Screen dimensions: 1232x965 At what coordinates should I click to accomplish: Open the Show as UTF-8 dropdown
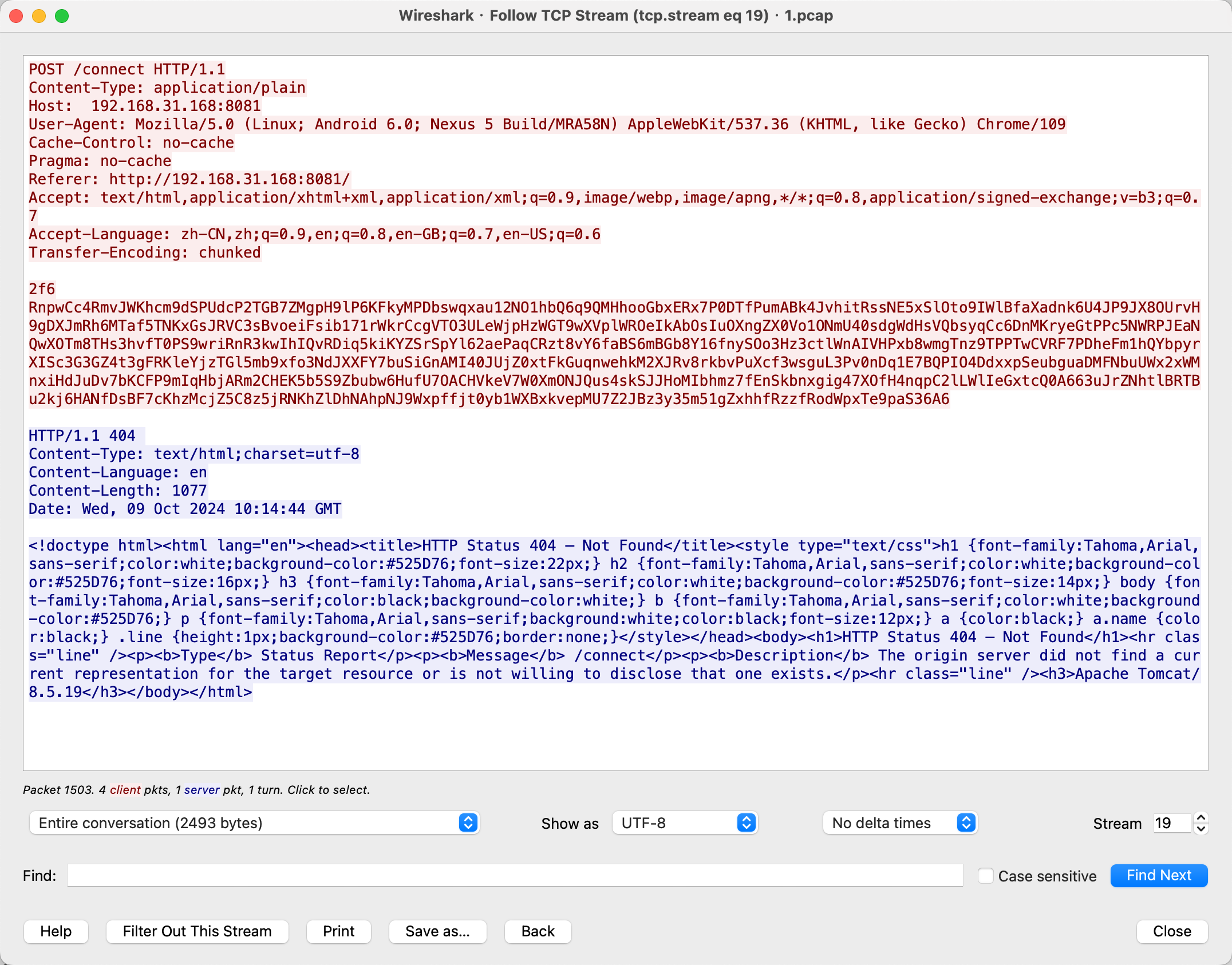685,823
